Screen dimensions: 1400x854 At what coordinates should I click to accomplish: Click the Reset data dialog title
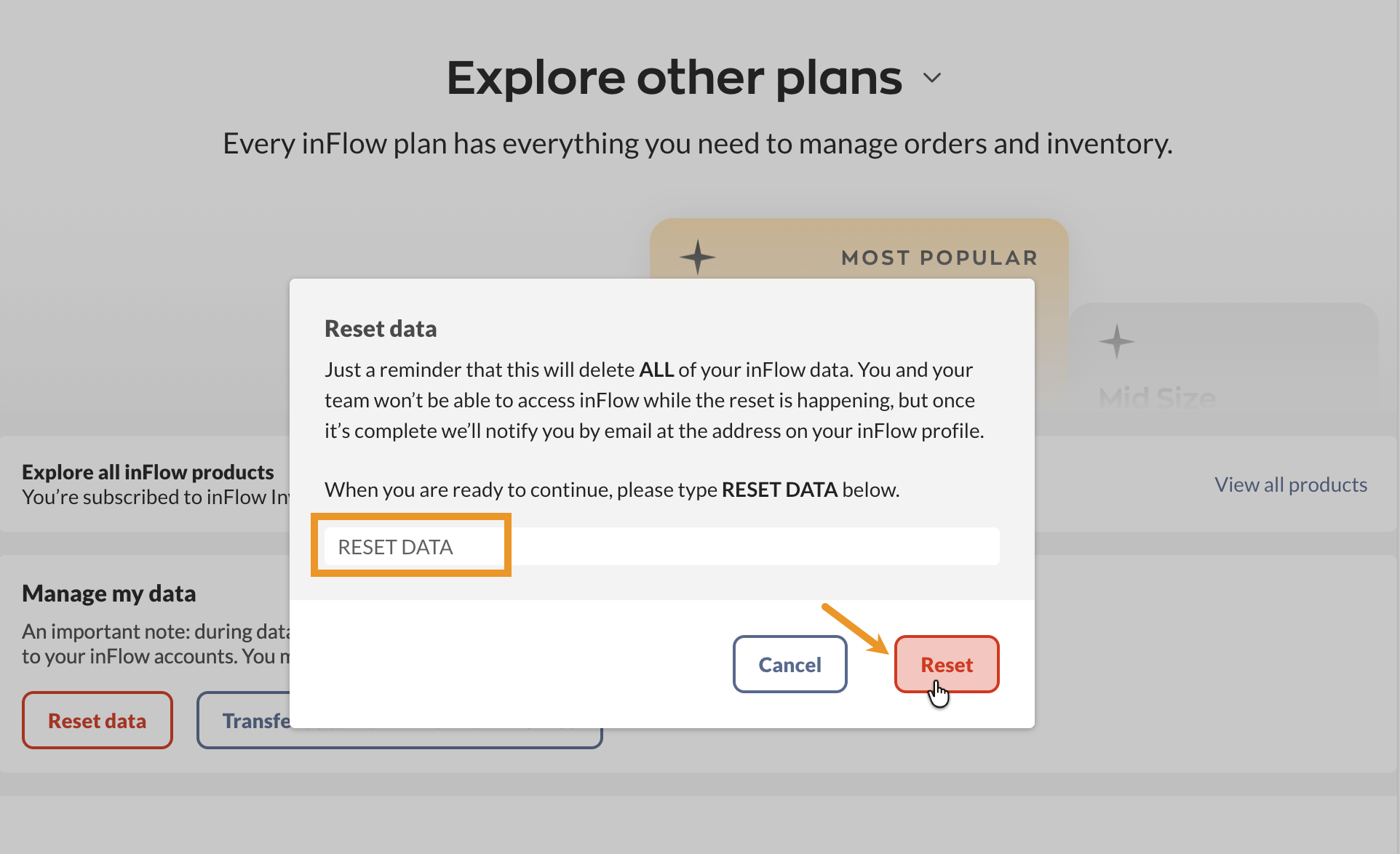click(x=381, y=329)
